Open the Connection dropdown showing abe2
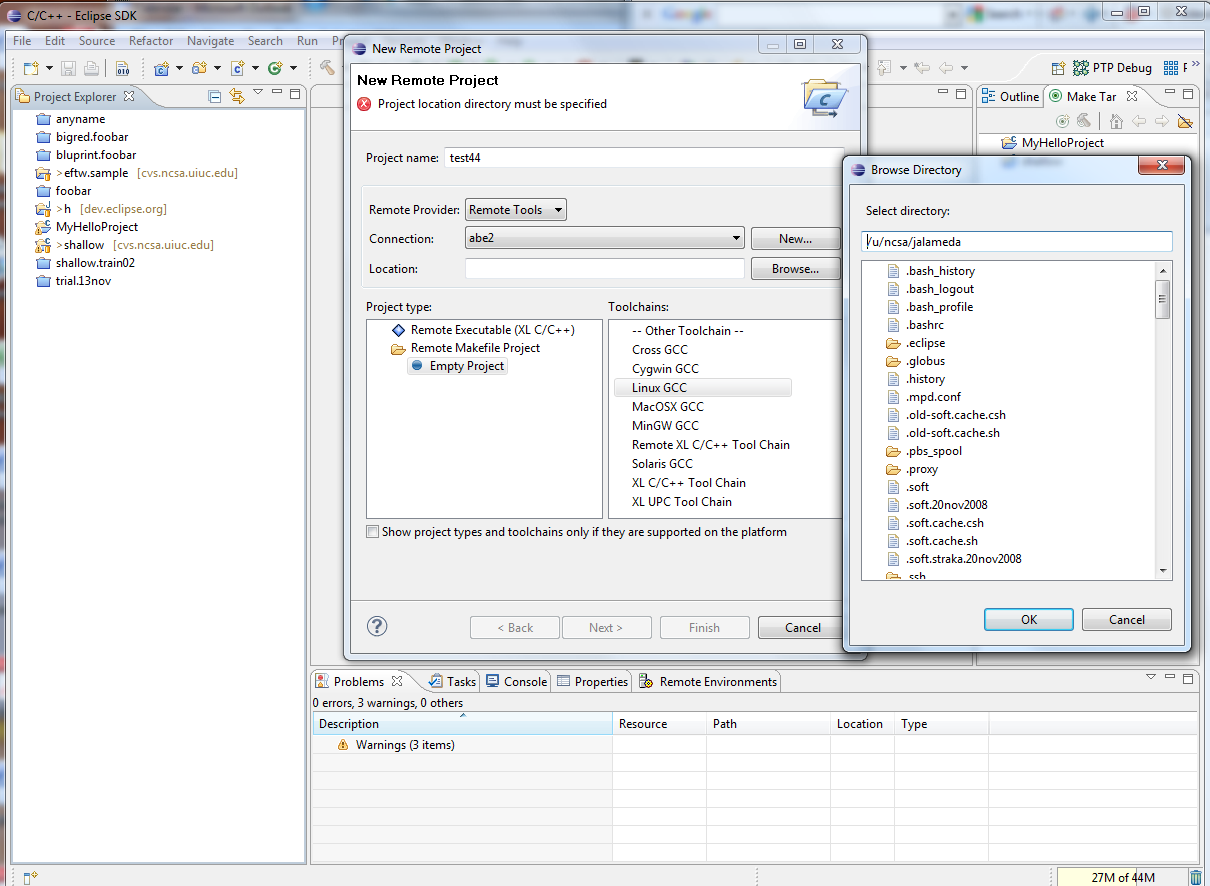Image resolution: width=1210 pixels, height=886 pixels. 605,238
